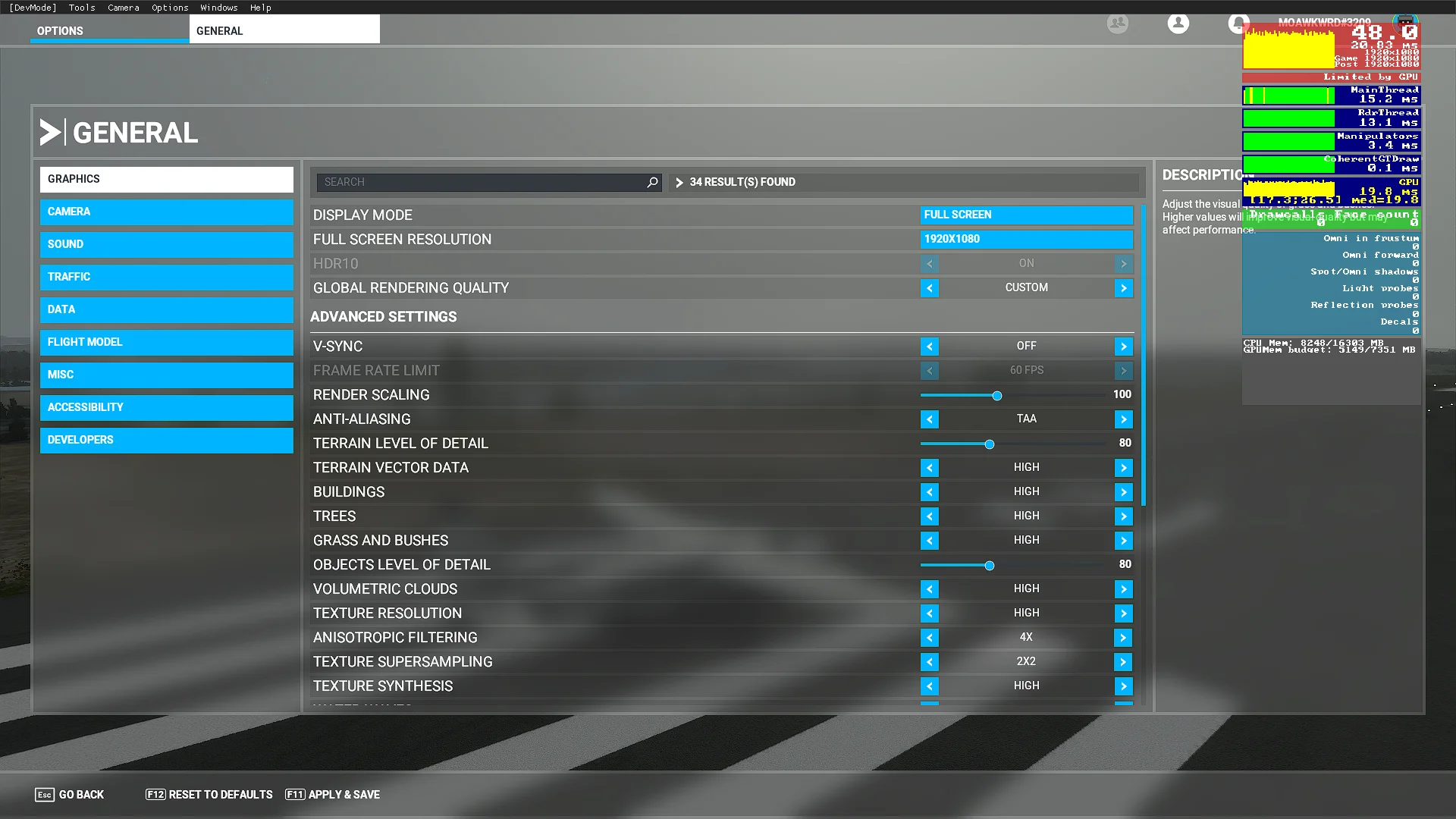Click the Search input field

482,182
